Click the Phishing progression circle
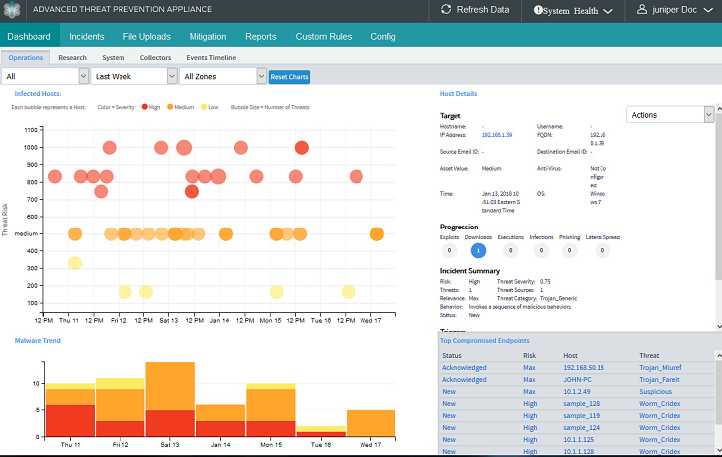The width and height of the screenshot is (722, 457). [x=569, y=250]
